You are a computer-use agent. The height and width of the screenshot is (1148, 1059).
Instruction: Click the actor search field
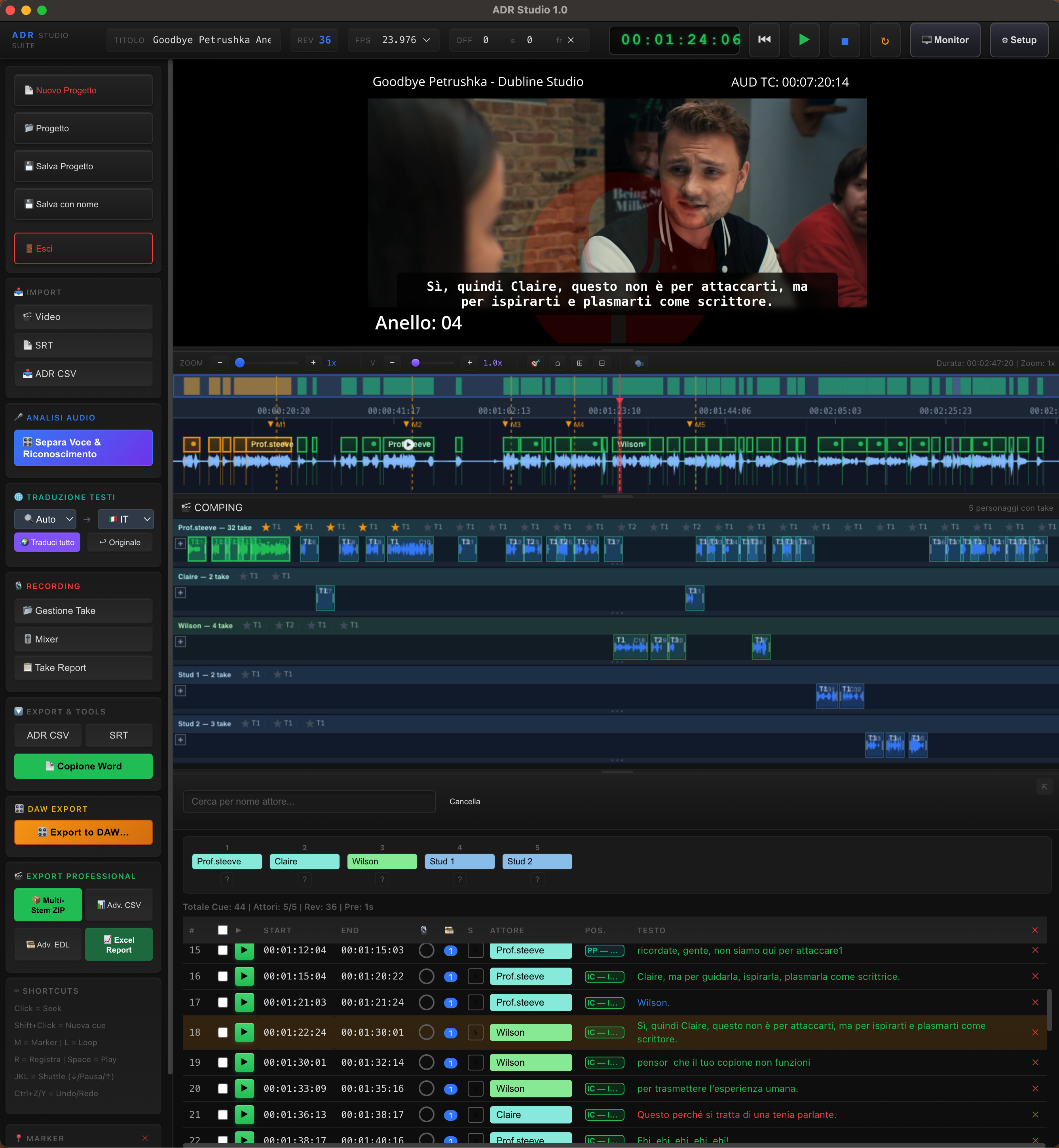[309, 801]
